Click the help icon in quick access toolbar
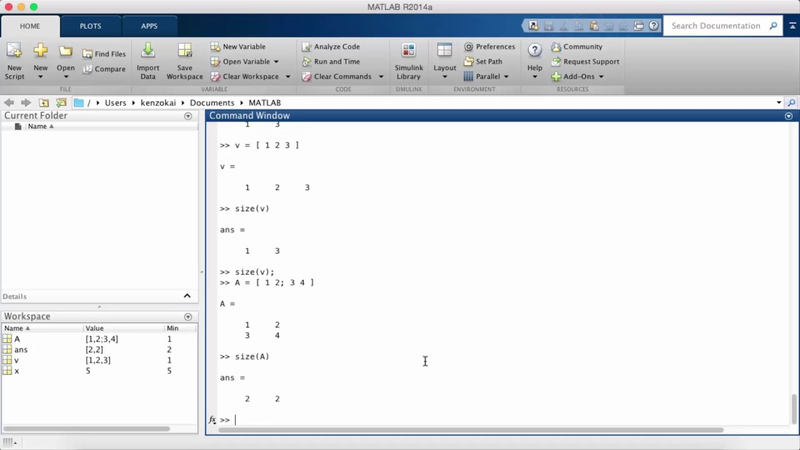This screenshot has height=450, width=800. coord(654,26)
